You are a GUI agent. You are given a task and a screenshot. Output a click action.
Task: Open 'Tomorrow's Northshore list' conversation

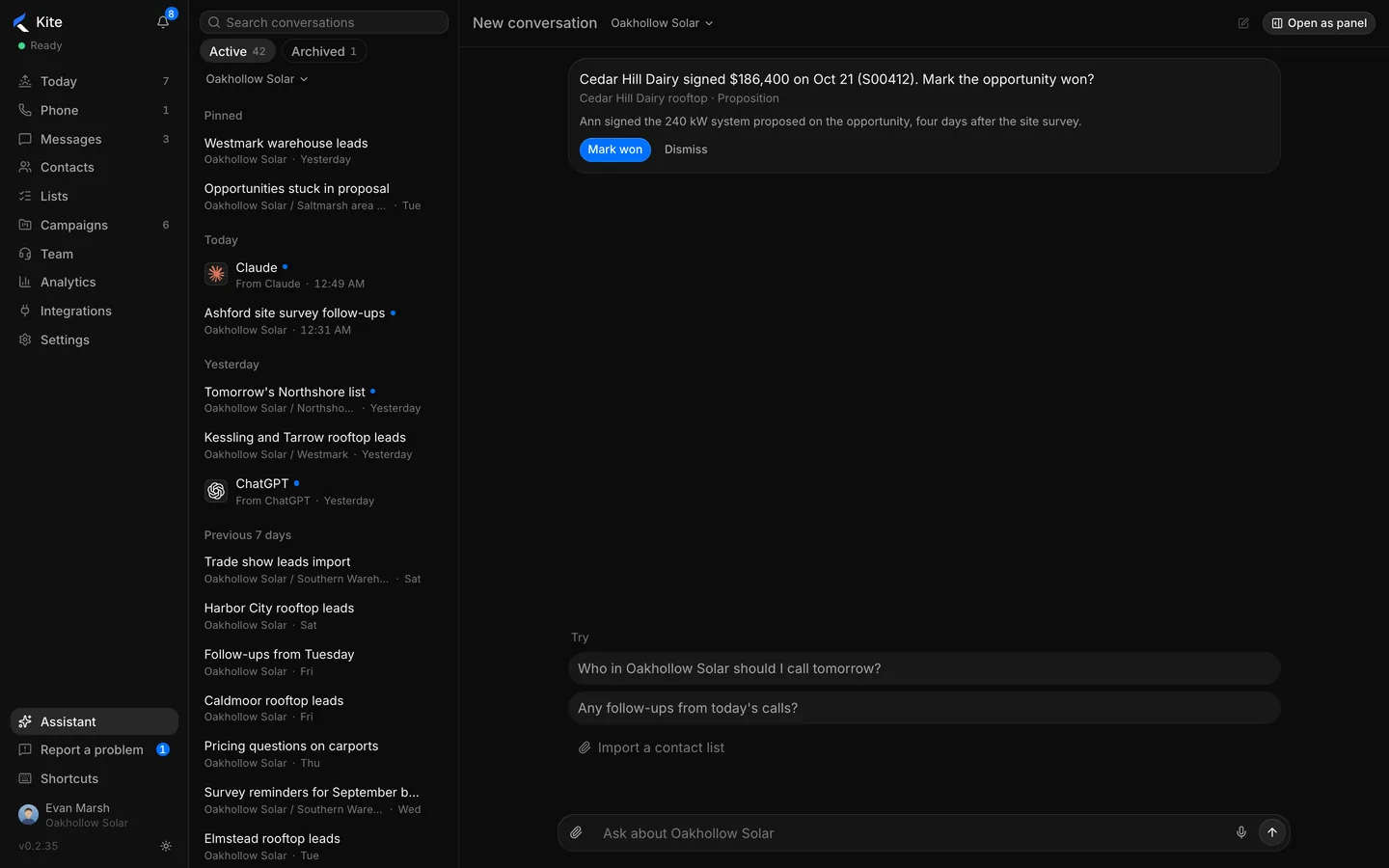(x=322, y=399)
